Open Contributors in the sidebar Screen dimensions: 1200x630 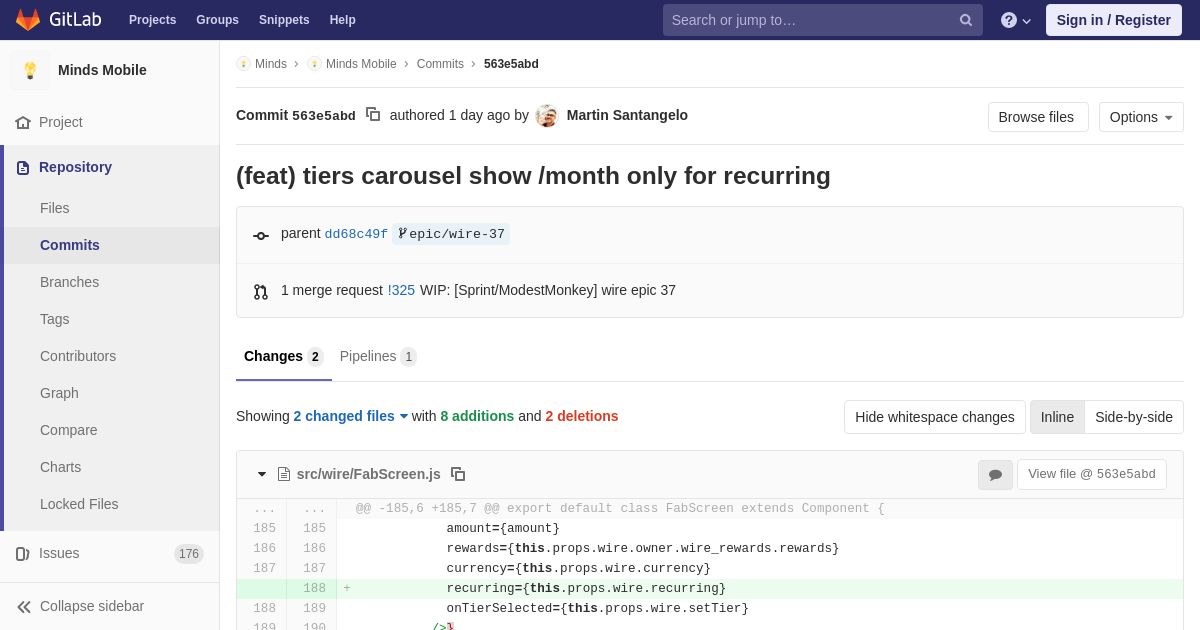pos(78,356)
